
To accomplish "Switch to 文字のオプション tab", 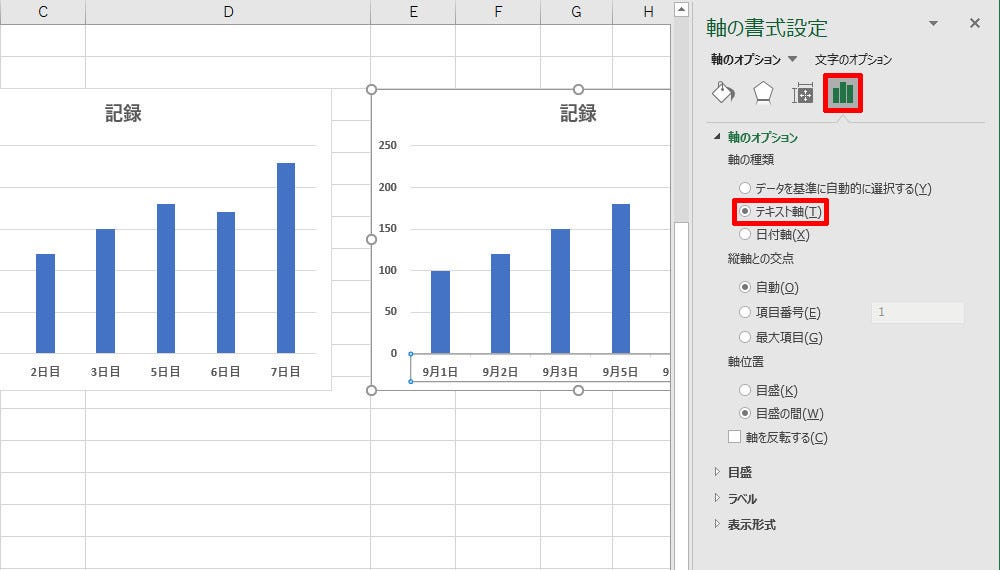I will click(x=853, y=59).
